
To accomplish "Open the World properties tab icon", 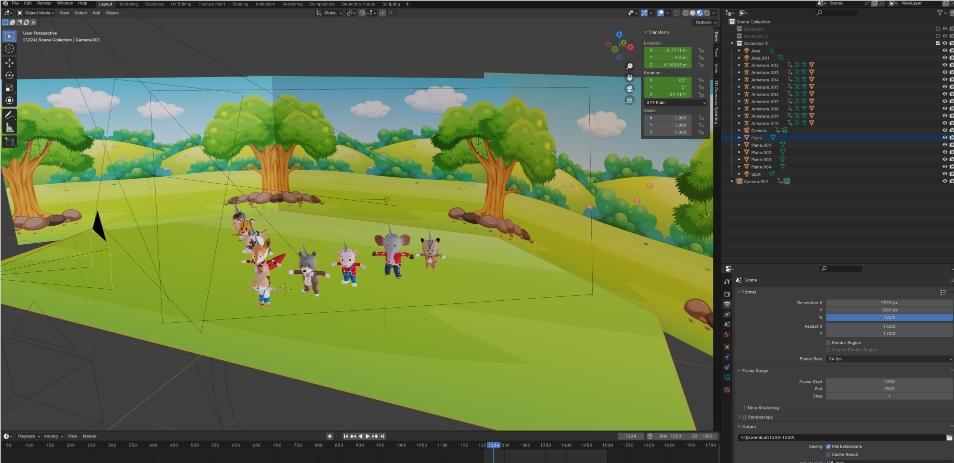I will coord(727,335).
